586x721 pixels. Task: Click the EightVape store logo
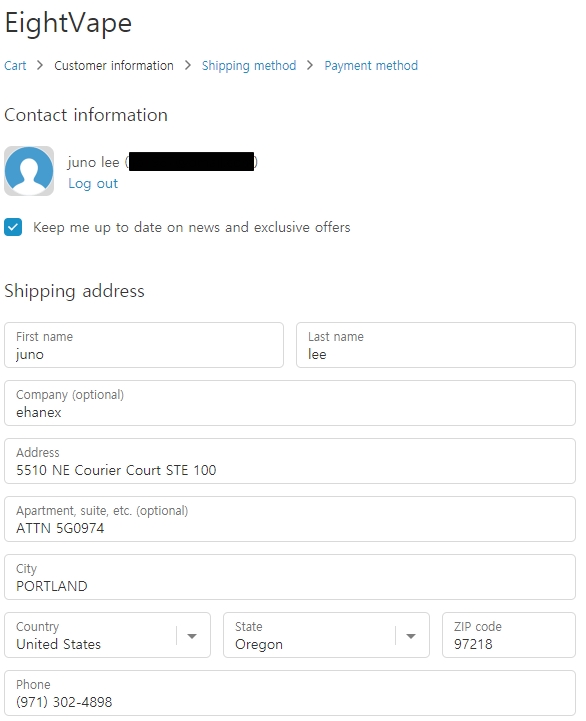pyautogui.click(x=68, y=23)
